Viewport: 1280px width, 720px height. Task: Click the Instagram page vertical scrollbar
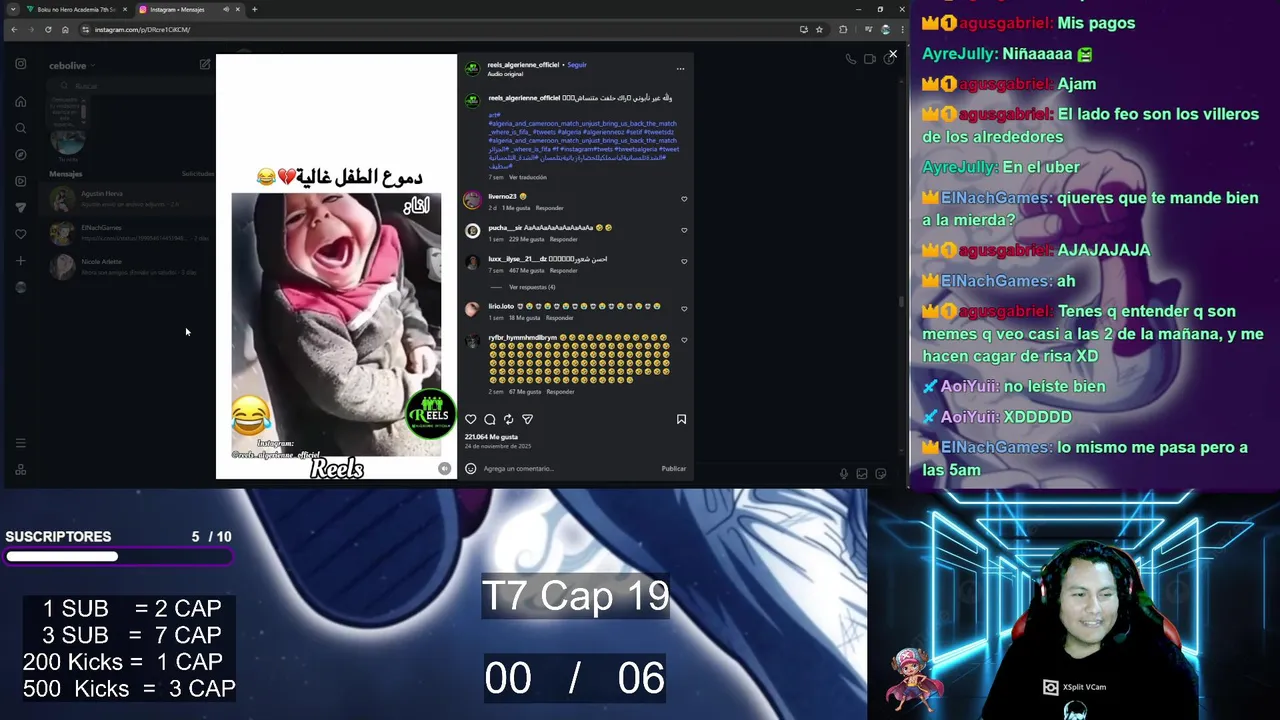902,301
